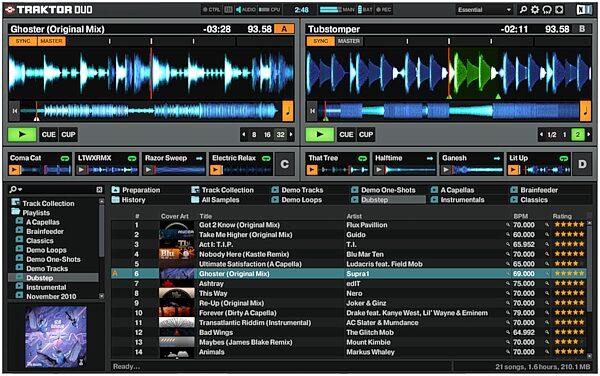Click CUE on Deck B
This screenshot has width=600, height=376.
tap(346, 135)
